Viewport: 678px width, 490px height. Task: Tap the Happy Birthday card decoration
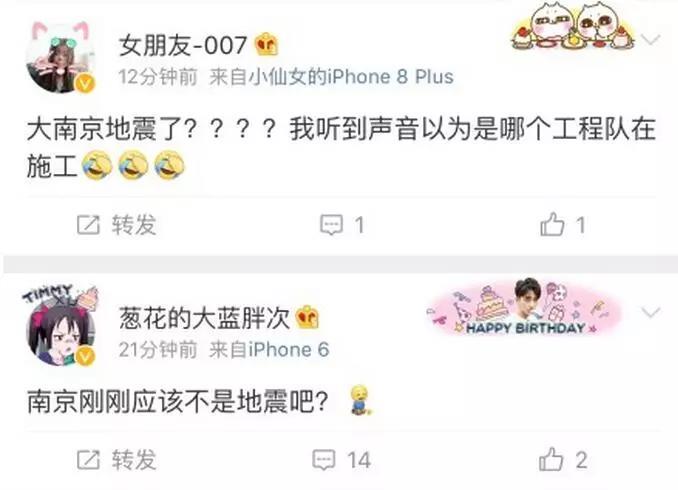pyautogui.click(x=524, y=308)
